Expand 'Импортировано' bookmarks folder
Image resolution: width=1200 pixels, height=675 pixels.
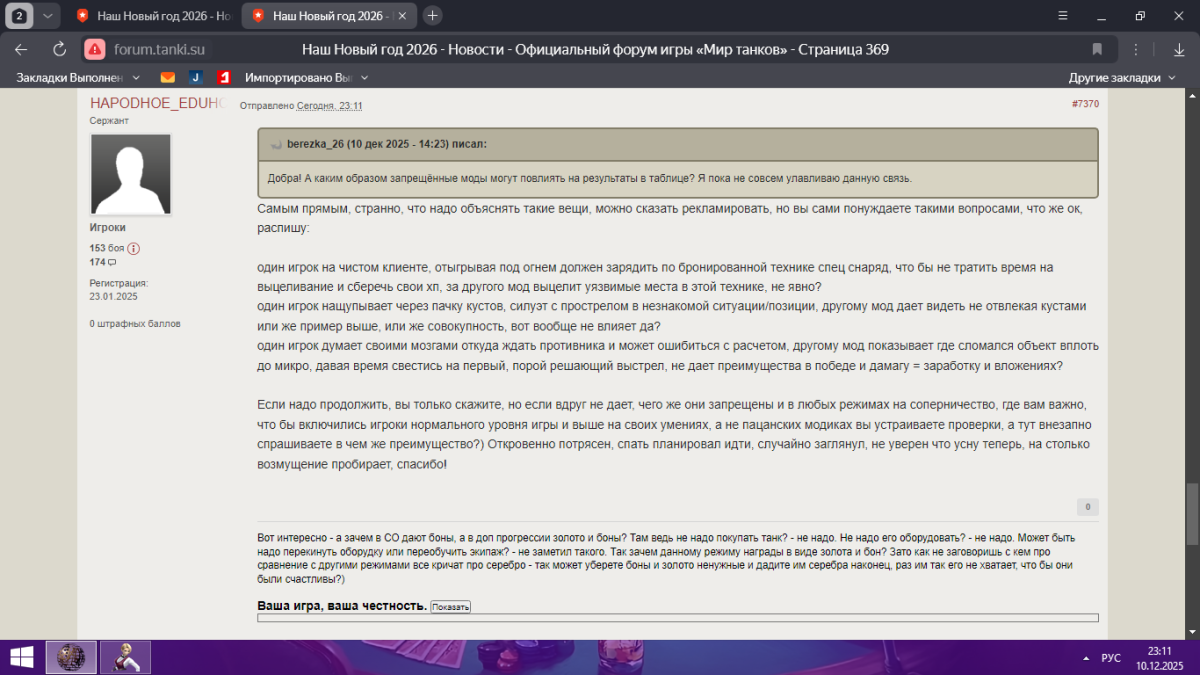(307, 77)
